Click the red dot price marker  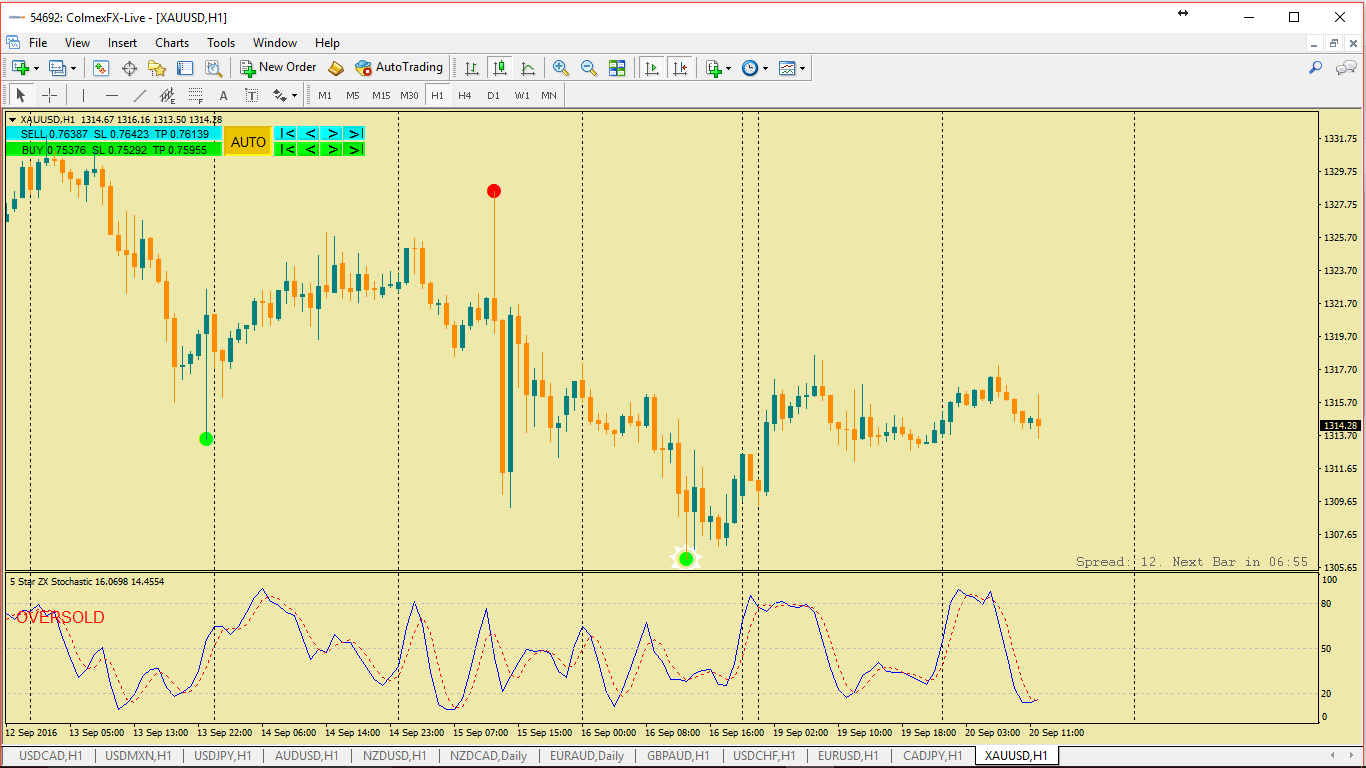tap(494, 191)
